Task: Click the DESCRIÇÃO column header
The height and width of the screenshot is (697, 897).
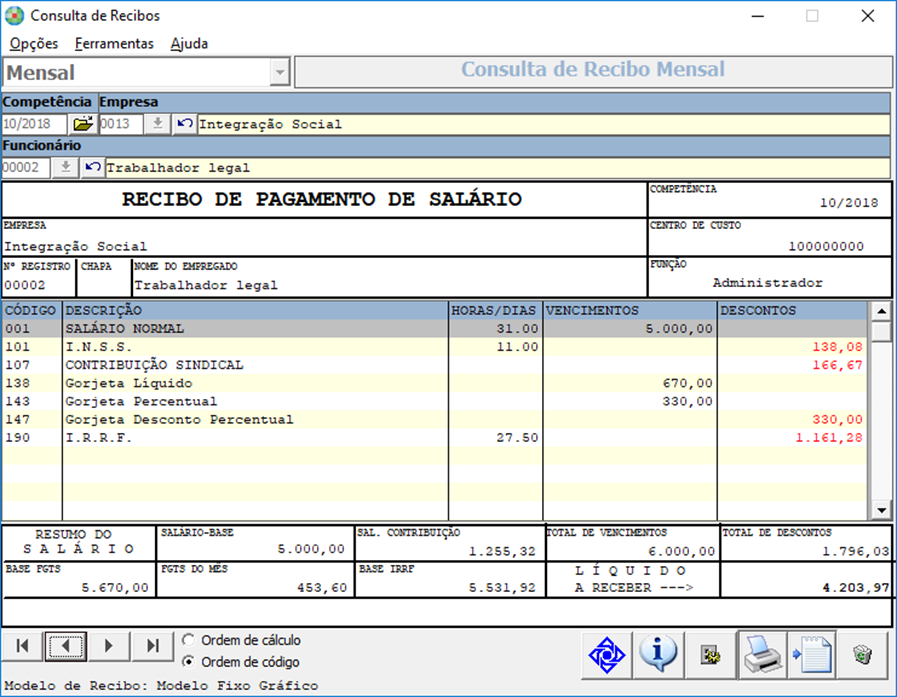Action: pos(255,310)
